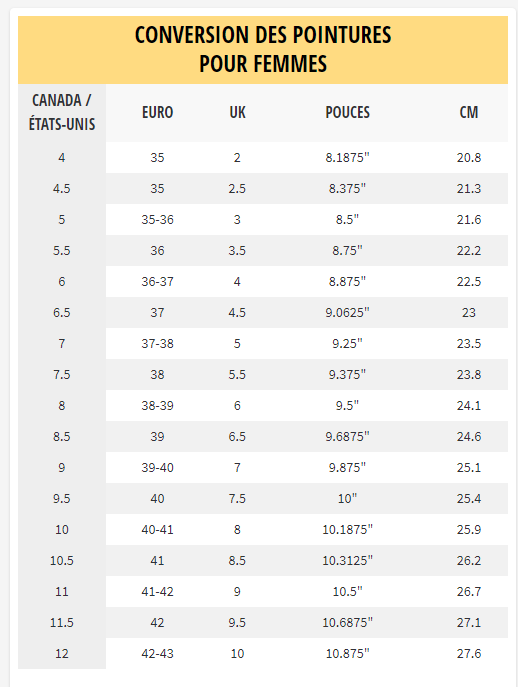Select the POUCES column header
The image size is (518, 687).
tap(348, 113)
